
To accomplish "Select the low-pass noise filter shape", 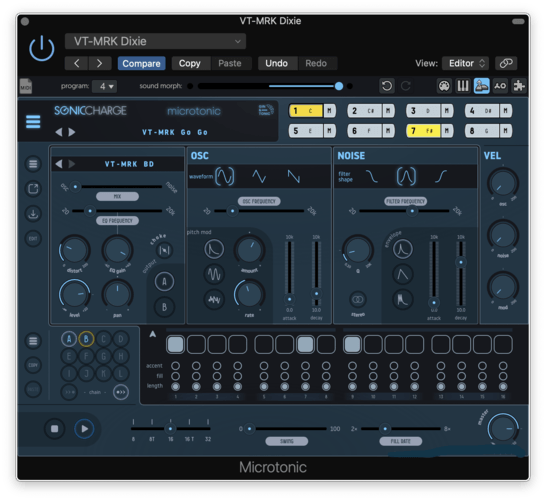I will pos(372,177).
